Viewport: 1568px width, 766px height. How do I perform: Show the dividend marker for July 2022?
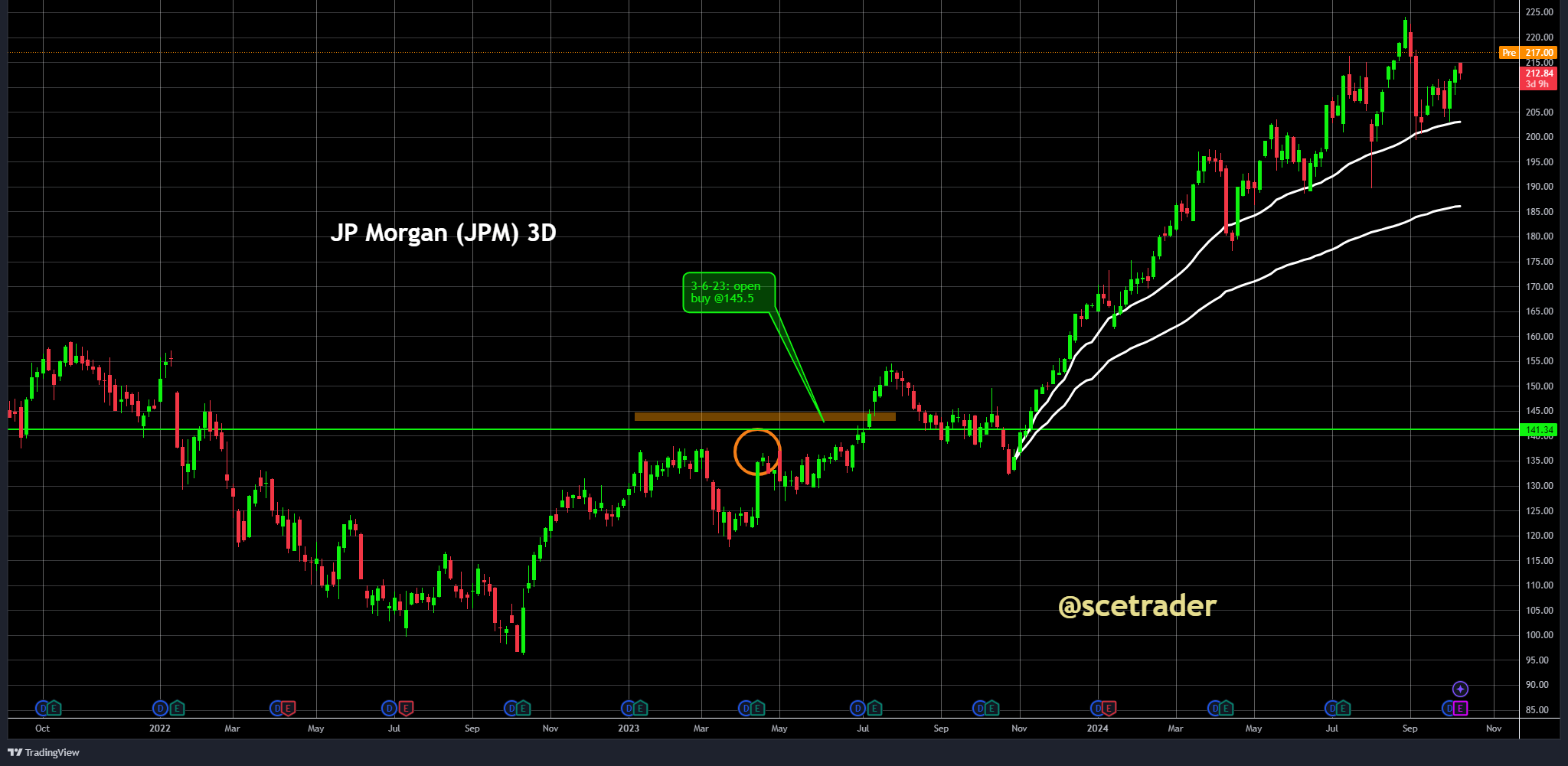point(389,709)
